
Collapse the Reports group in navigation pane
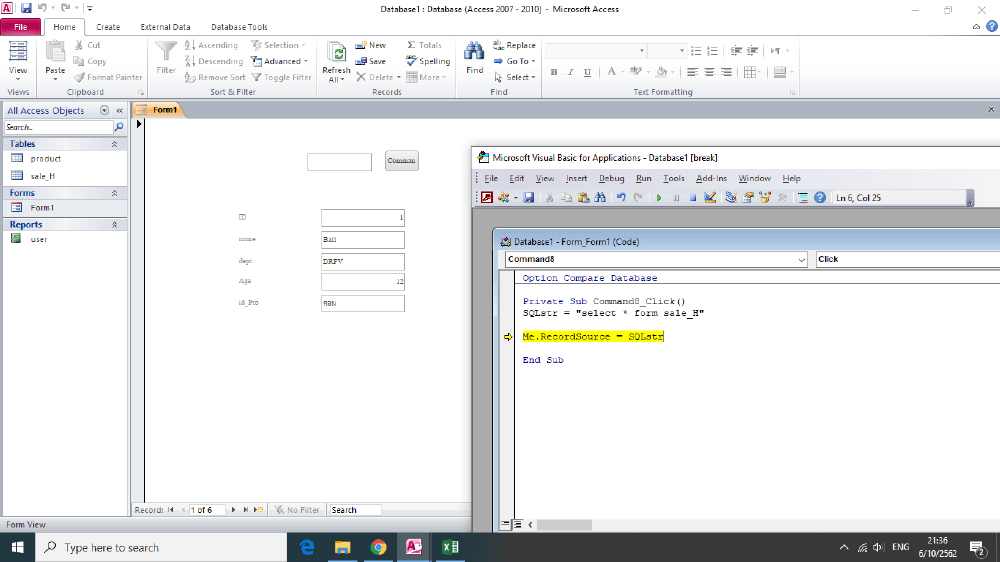coord(114,225)
